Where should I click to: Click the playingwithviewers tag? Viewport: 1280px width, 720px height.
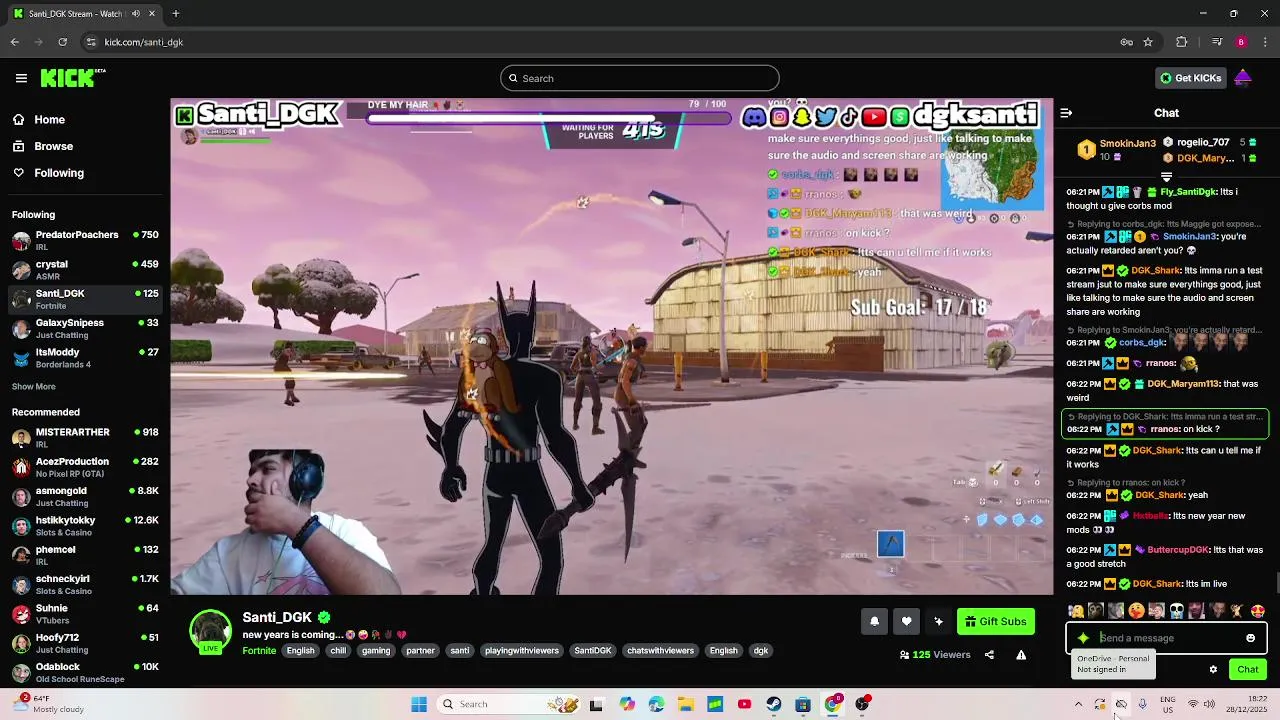pyautogui.click(x=521, y=651)
